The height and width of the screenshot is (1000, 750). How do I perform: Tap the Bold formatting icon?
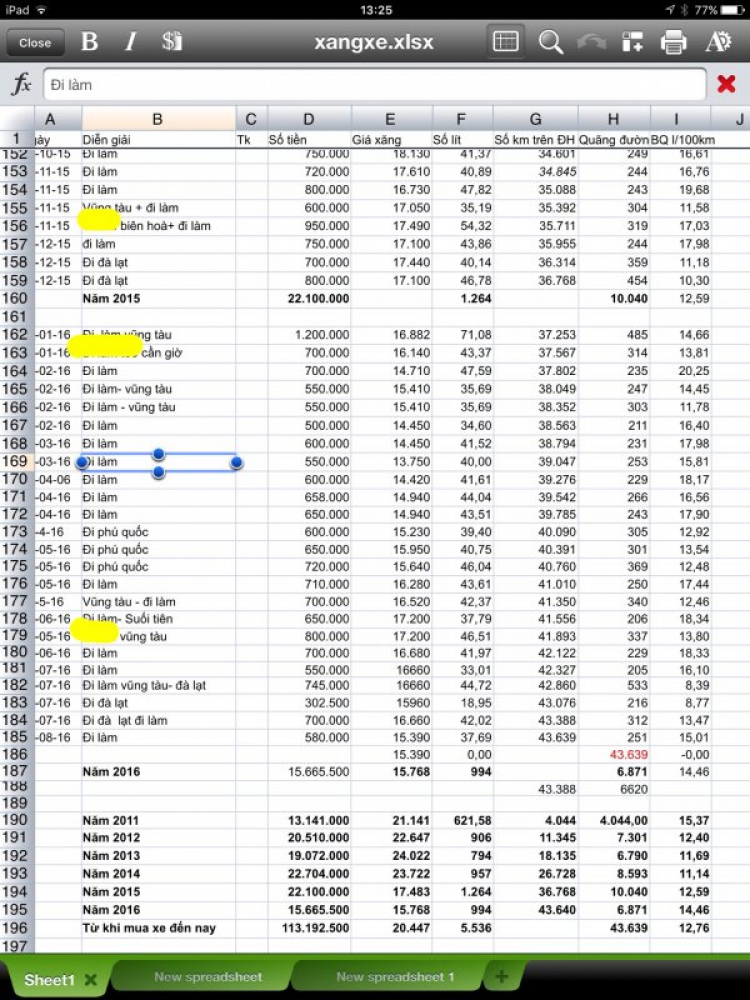pyautogui.click(x=89, y=41)
